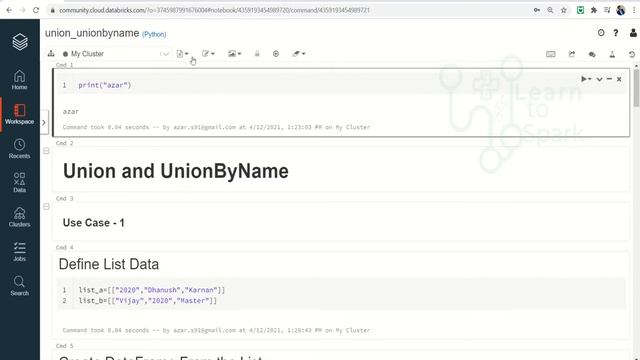Click the Cmd 4 cell label
The width and height of the screenshot is (640, 360).
(64, 248)
